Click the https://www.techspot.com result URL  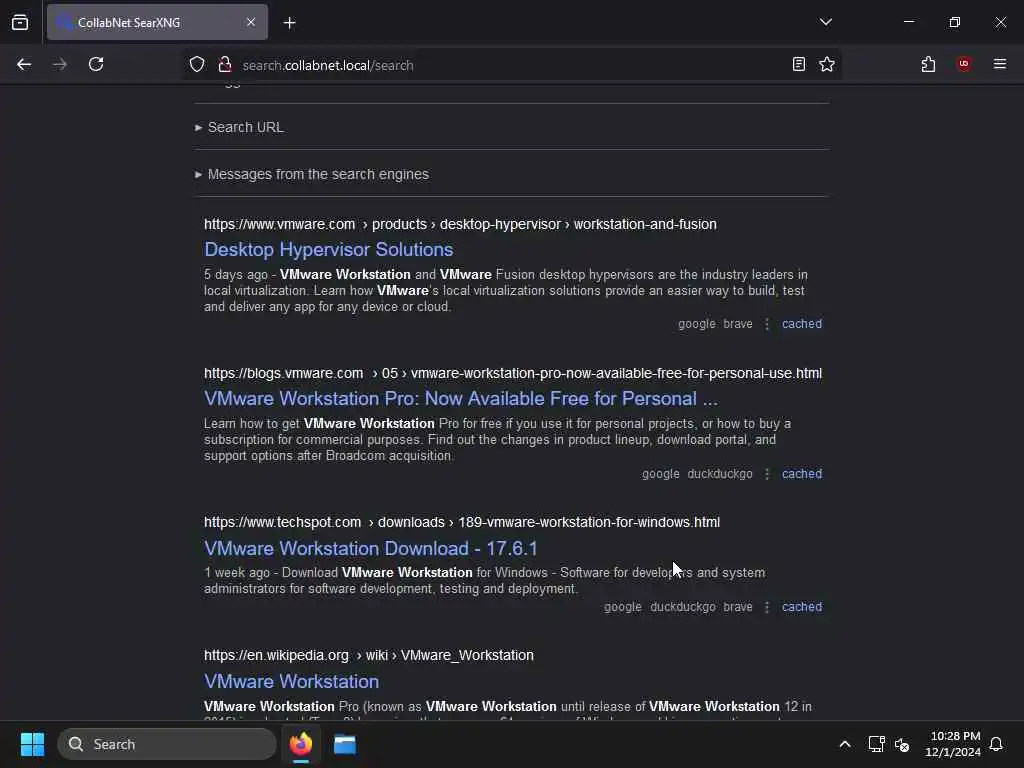click(462, 522)
